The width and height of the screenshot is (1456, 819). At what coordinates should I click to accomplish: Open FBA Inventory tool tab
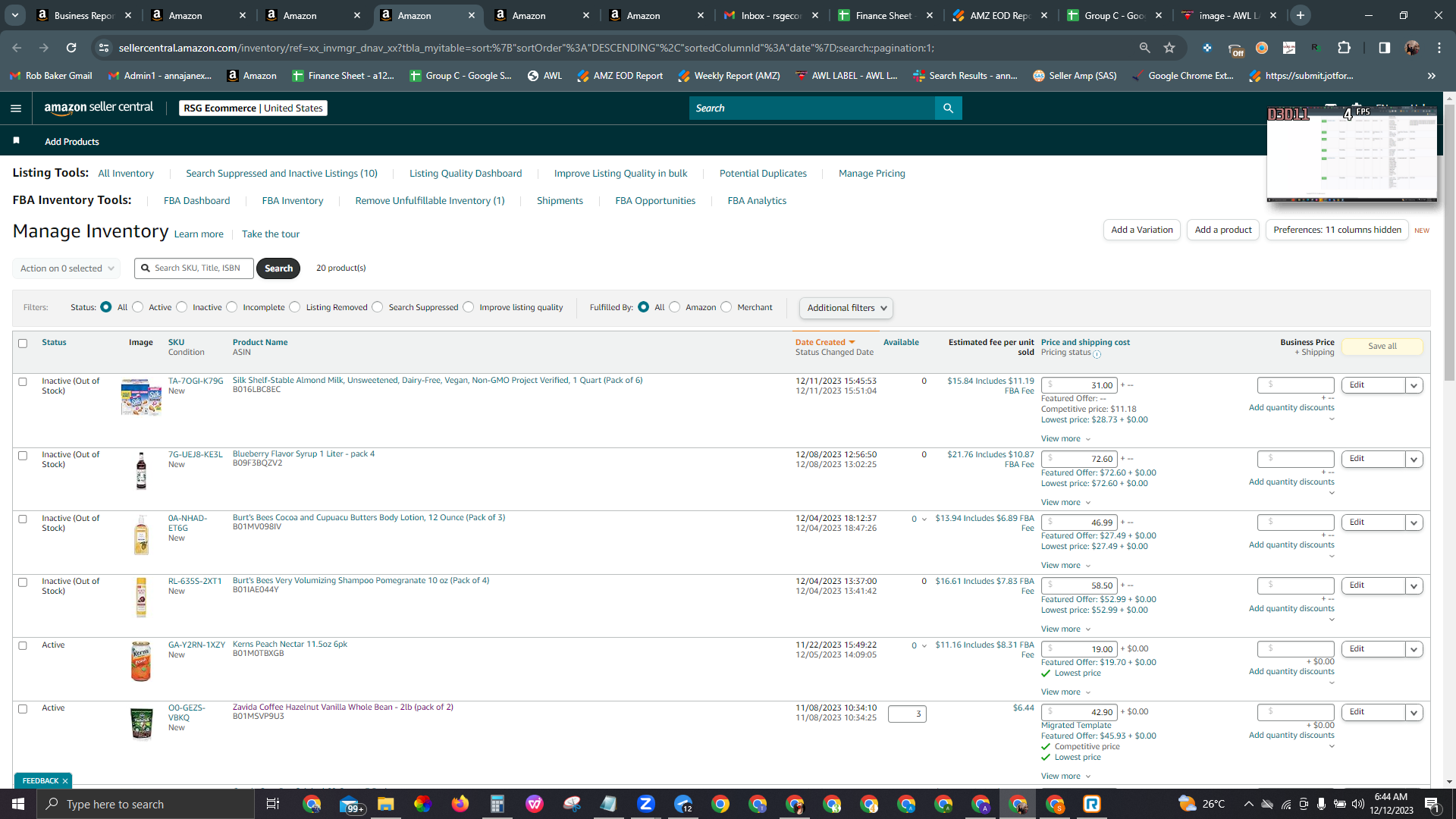pyautogui.click(x=293, y=201)
